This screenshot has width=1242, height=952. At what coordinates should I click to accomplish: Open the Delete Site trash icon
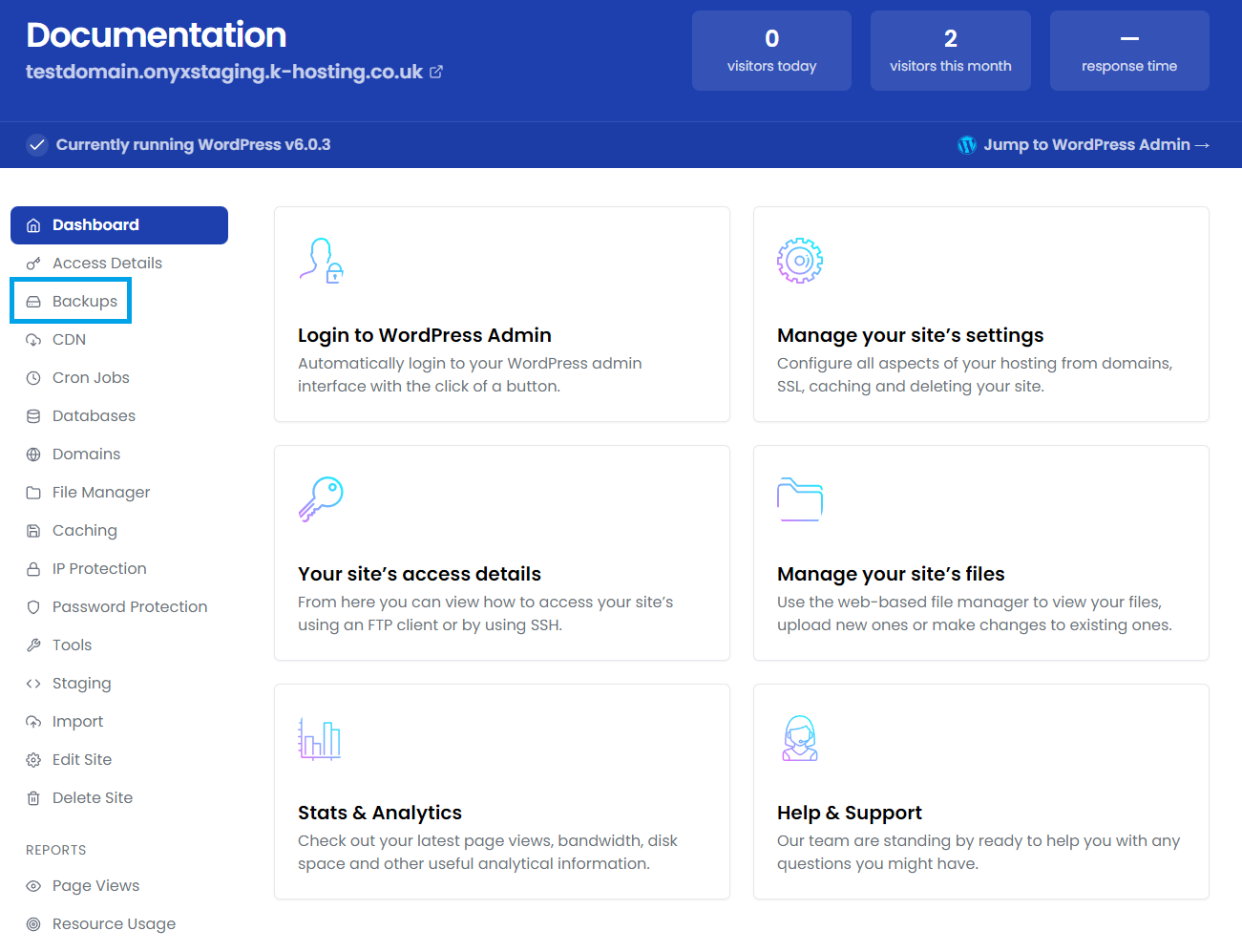tap(34, 797)
